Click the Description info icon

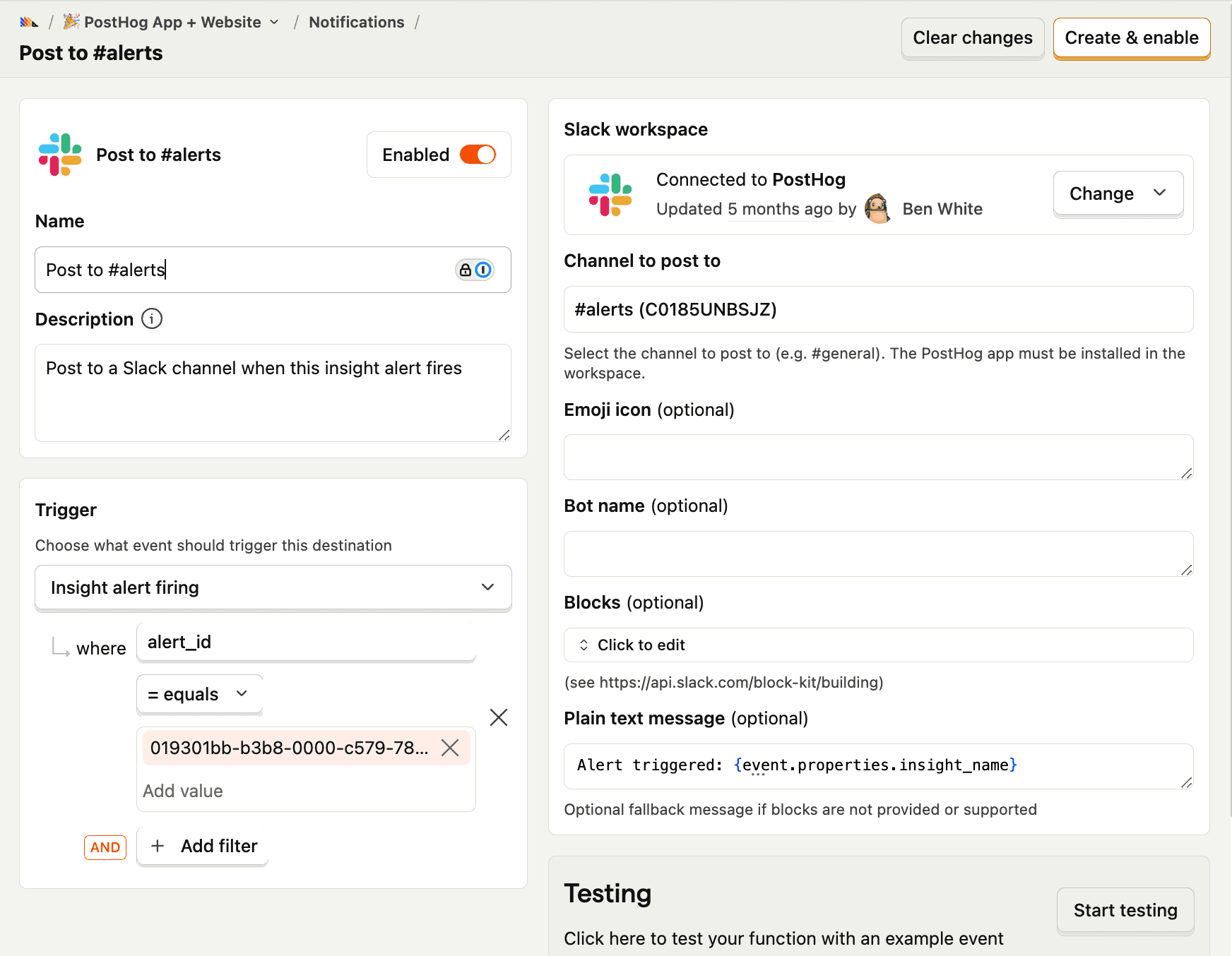tap(152, 319)
